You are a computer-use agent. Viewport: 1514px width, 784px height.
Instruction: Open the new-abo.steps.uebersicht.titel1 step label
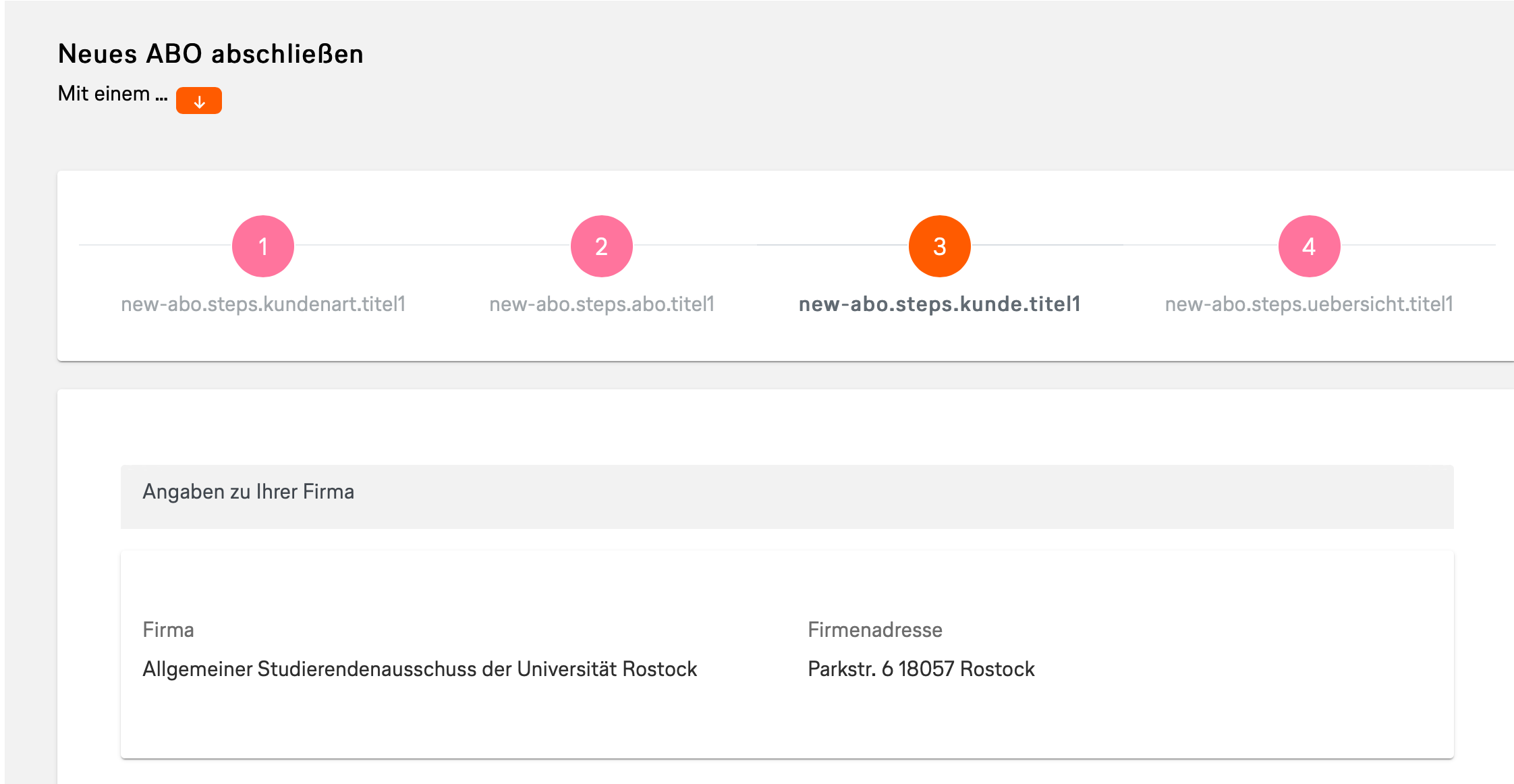1310,304
